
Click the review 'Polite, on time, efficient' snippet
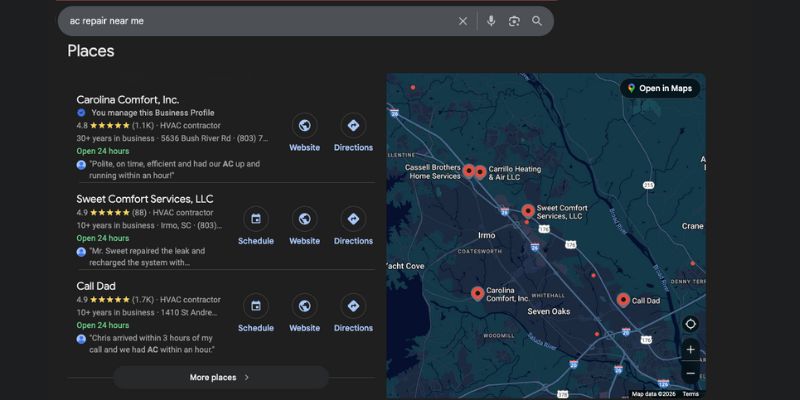[x=174, y=169]
